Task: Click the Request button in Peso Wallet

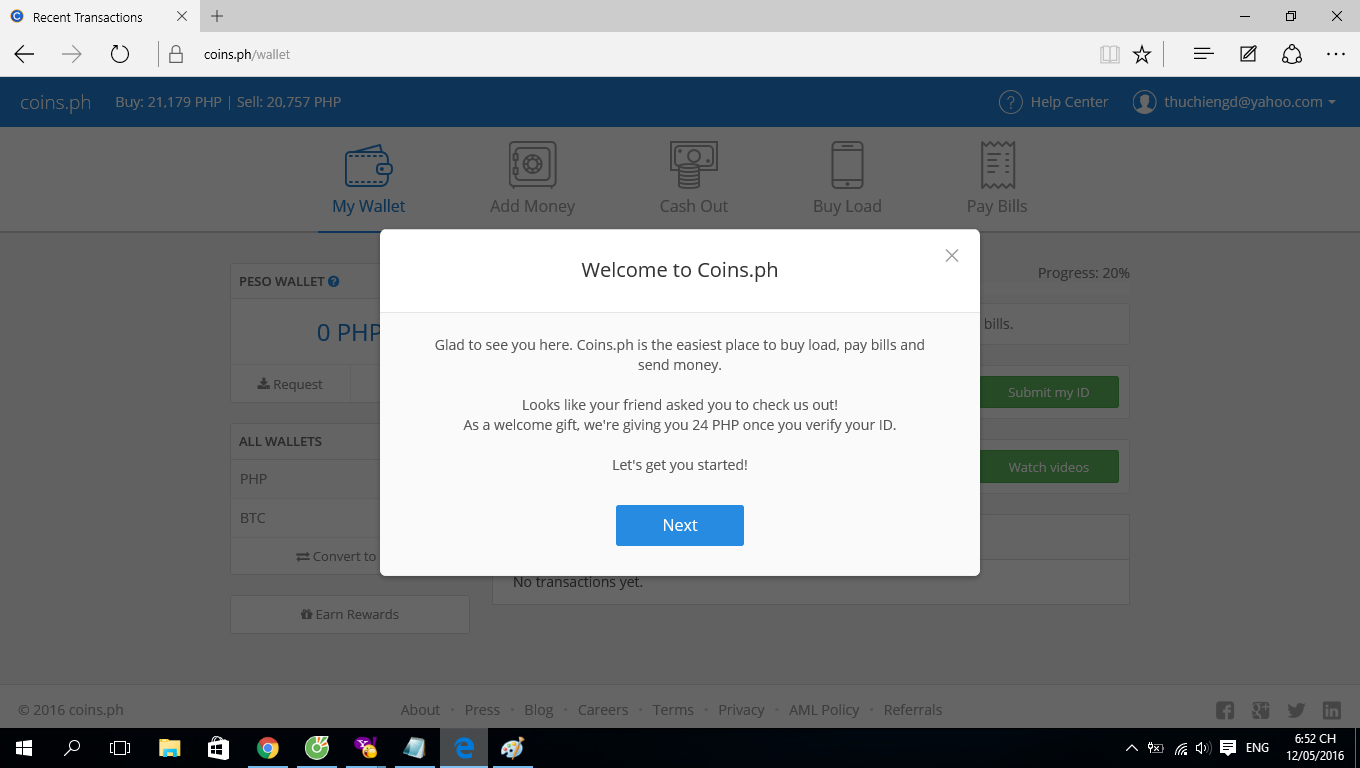Action: [x=290, y=384]
